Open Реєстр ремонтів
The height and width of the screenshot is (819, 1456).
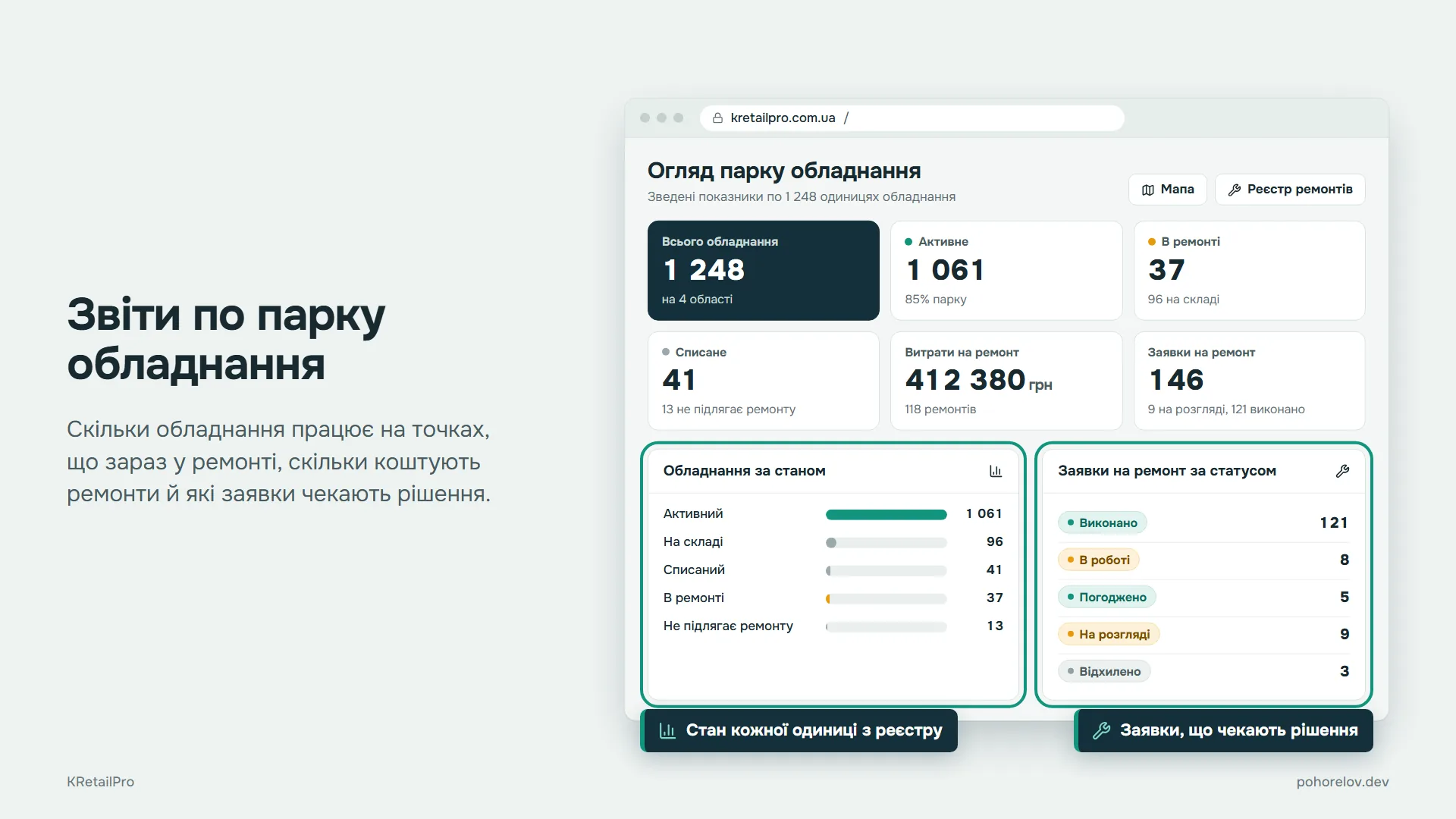1290,190
